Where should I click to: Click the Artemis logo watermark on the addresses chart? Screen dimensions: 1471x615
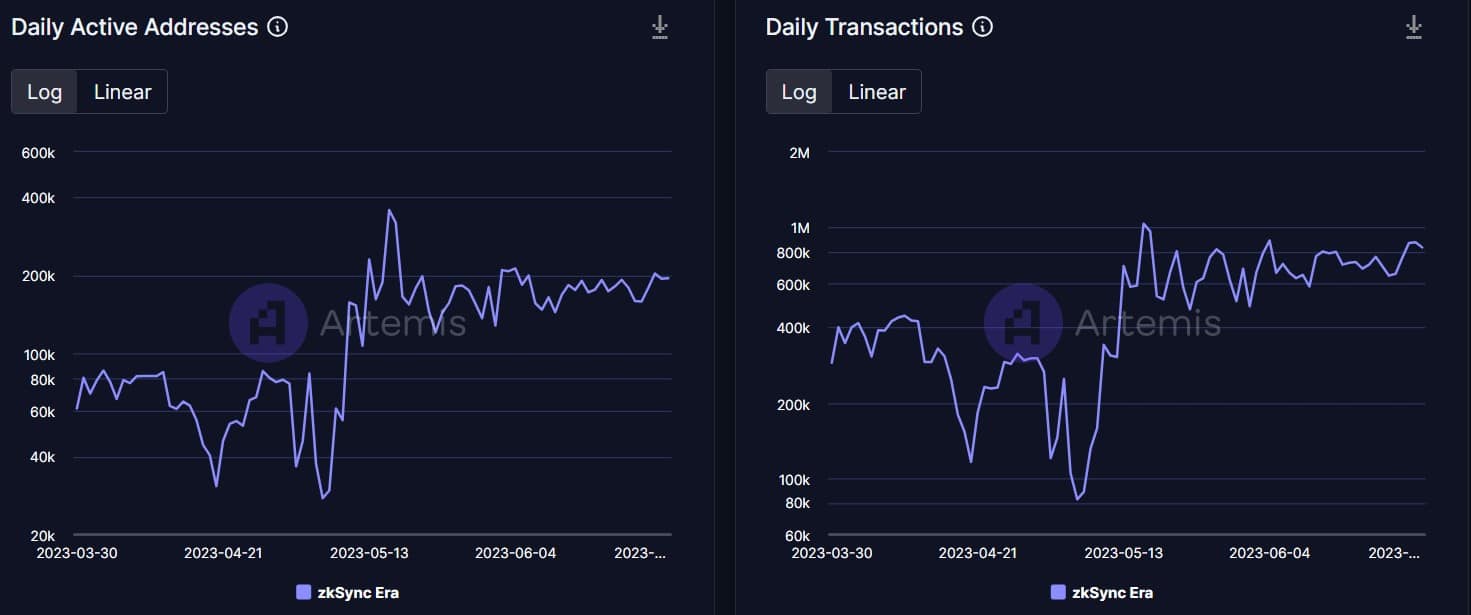[268, 322]
